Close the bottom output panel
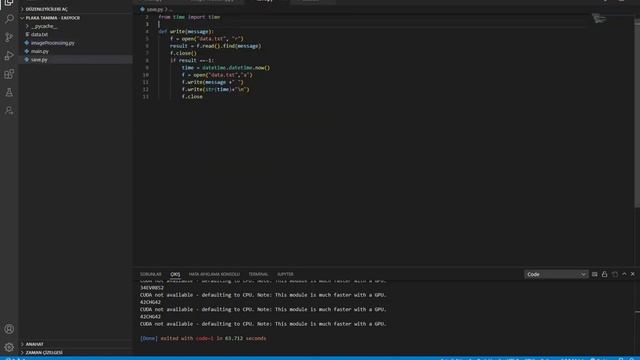The image size is (640, 360). coord(633,274)
